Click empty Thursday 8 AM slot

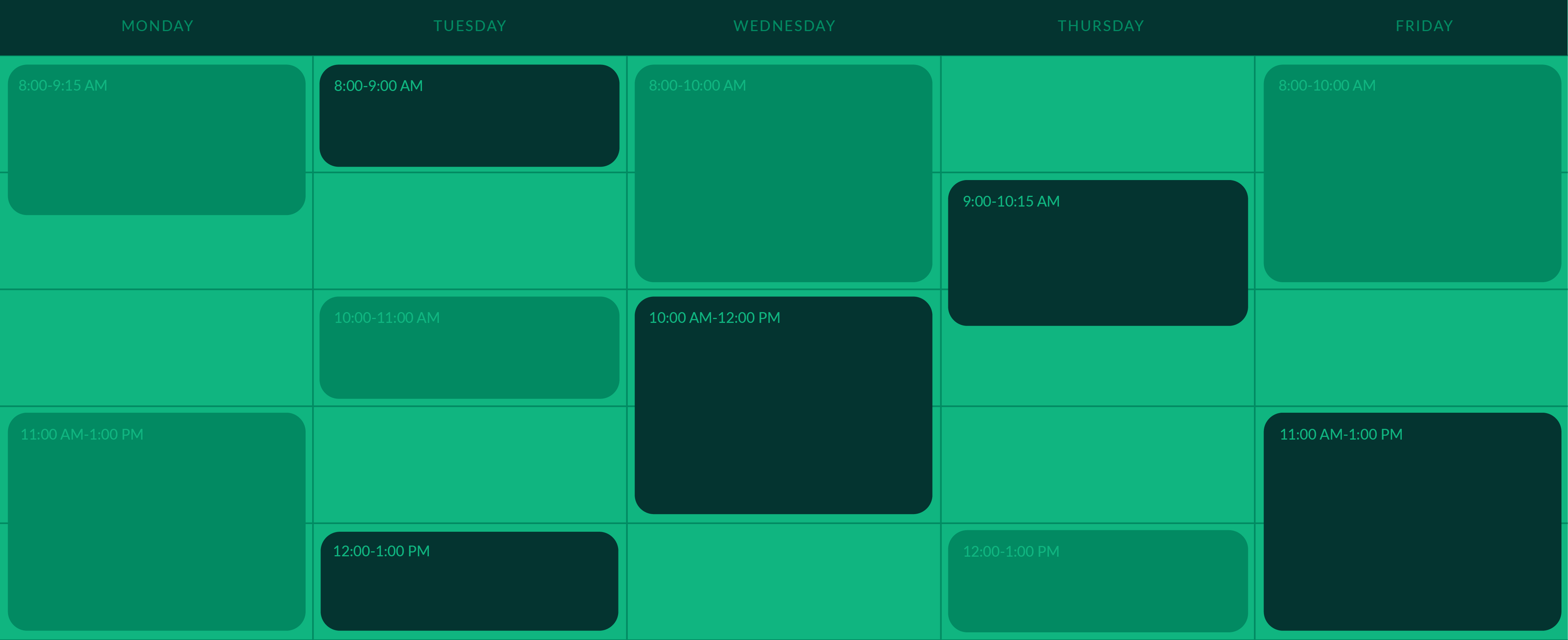click(x=1097, y=114)
